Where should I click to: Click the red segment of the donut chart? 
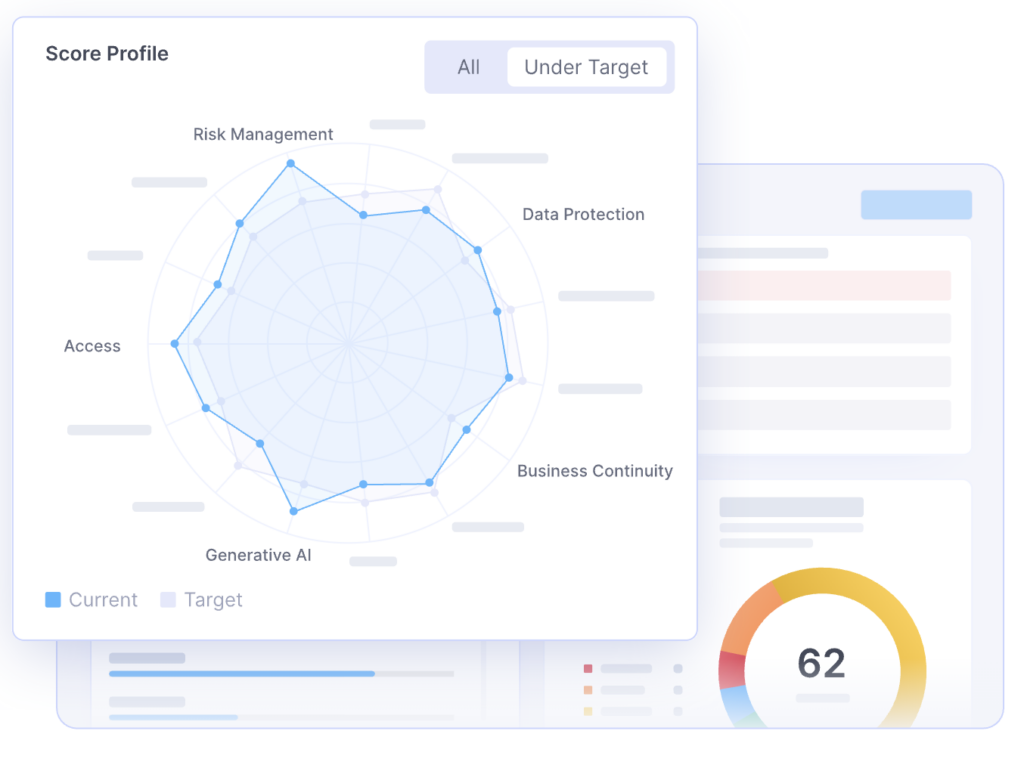(x=731, y=668)
